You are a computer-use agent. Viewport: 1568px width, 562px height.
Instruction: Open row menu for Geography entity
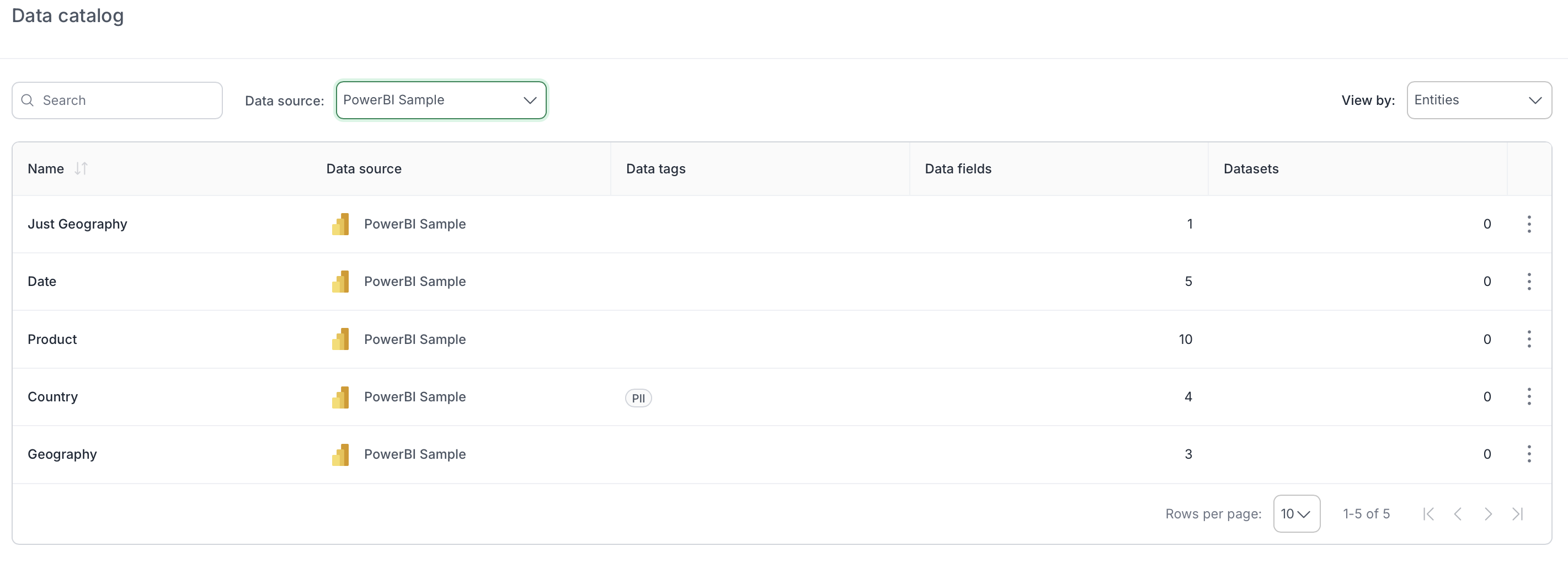pos(1528,454)
